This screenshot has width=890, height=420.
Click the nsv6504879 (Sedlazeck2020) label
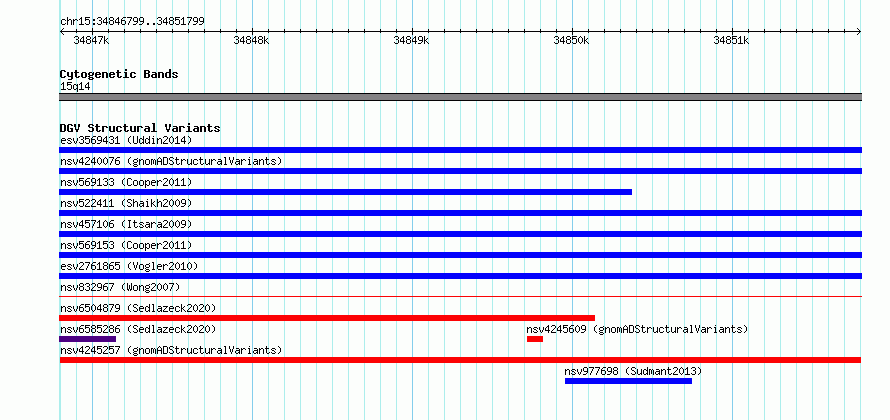pos(138,308)
